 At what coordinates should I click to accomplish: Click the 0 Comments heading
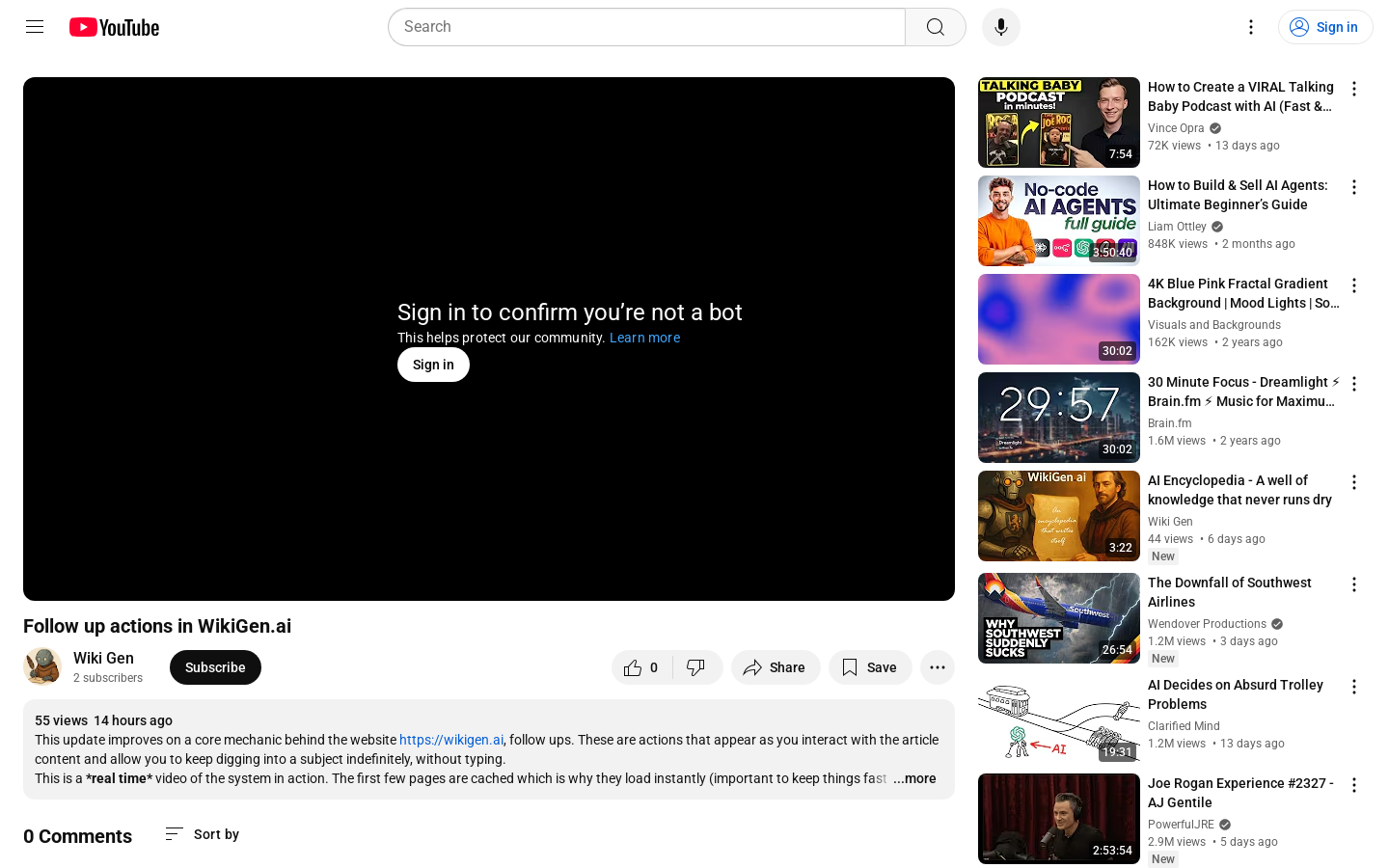(x=77, y=836)
